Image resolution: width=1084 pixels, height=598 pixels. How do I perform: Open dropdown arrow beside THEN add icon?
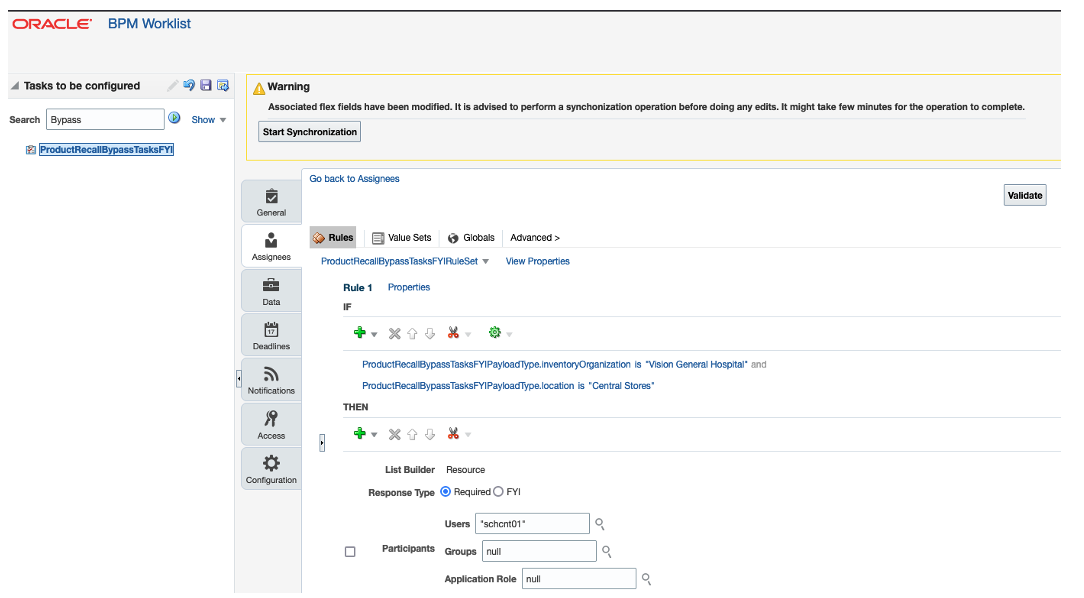[x=374, y=435]
